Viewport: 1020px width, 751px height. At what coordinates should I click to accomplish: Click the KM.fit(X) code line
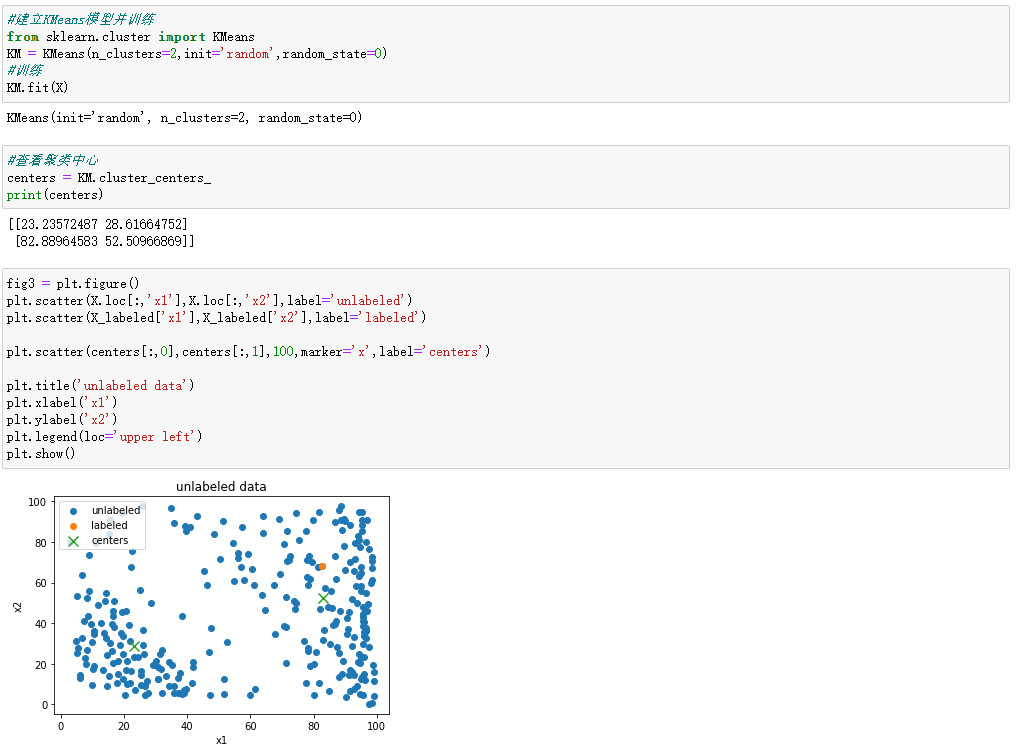[37, 87]
